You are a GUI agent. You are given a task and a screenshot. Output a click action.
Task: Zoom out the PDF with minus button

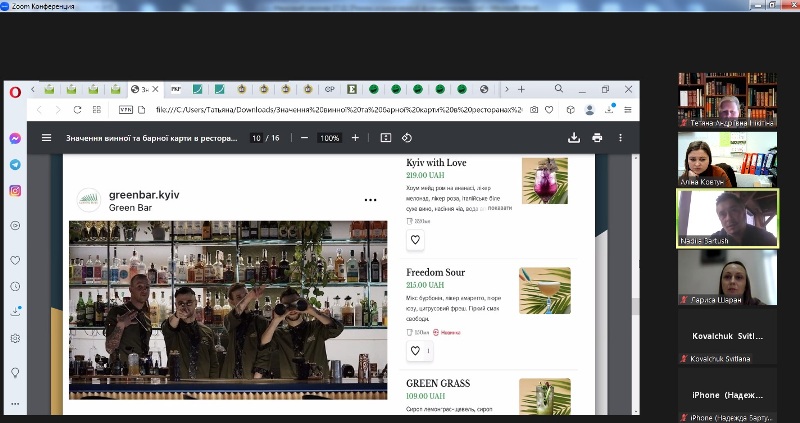pos(303,138)
